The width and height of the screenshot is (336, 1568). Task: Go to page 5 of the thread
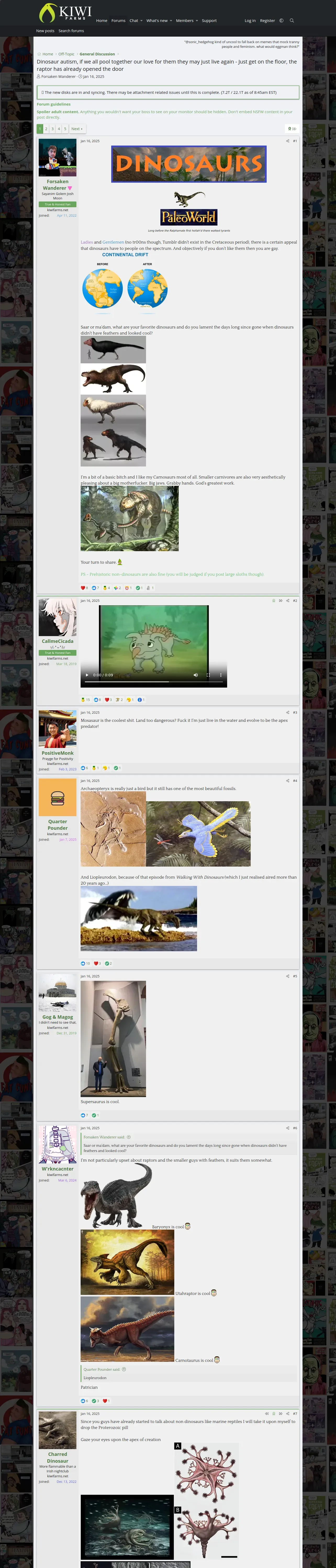65,129
